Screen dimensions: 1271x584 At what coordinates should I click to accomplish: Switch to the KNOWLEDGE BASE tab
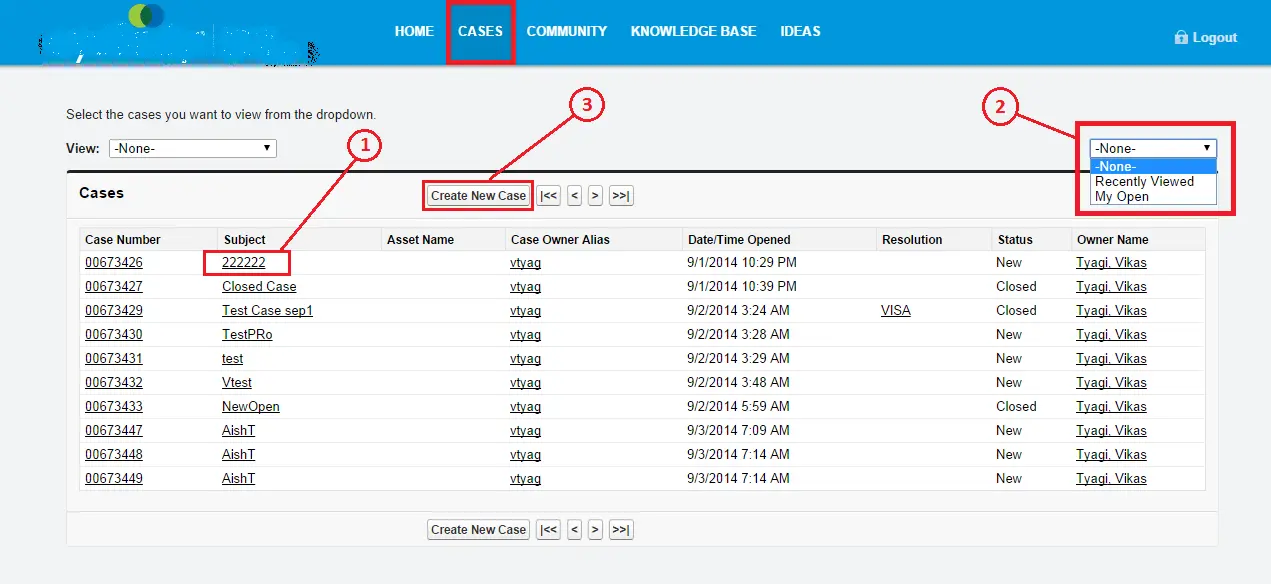click(693, 30)
